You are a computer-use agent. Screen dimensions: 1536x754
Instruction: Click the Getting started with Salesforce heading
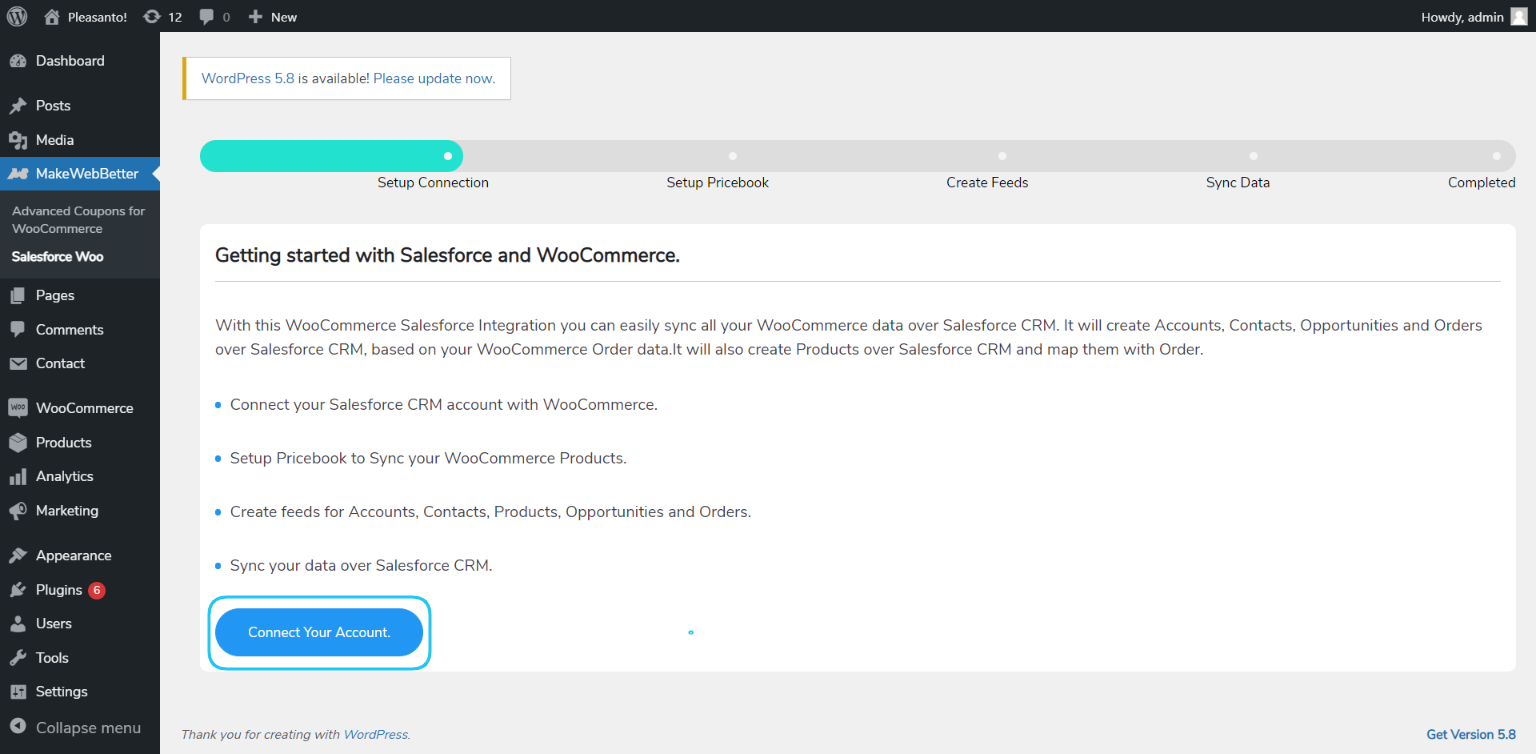[x=447, y=255]
